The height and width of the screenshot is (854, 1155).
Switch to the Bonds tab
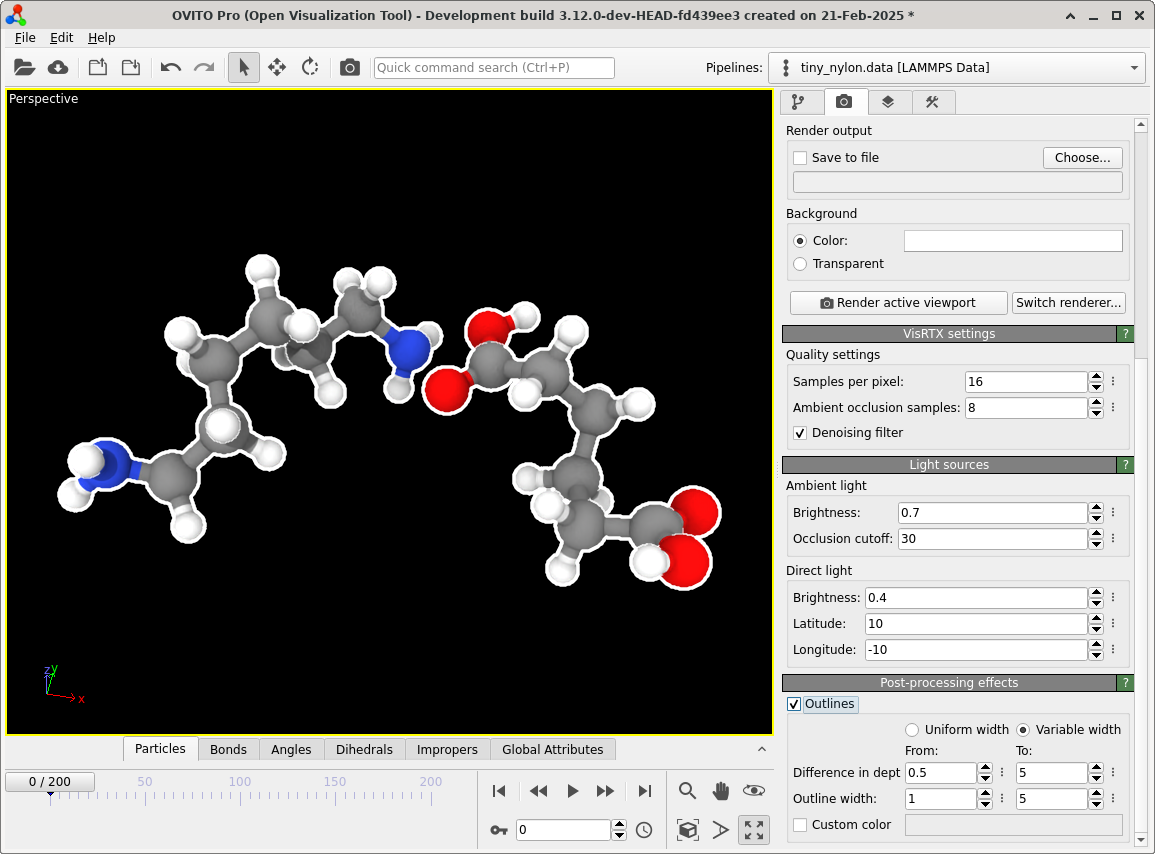[228, 749]
